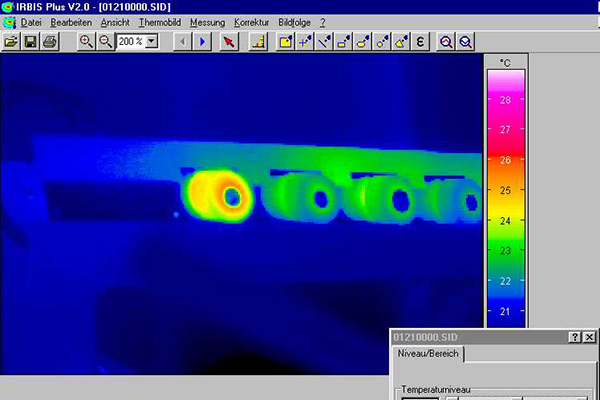The width and height of the screenshot is (600, 400).
Task: Go to the next image with the blue arrow
Action: (202, 42)
